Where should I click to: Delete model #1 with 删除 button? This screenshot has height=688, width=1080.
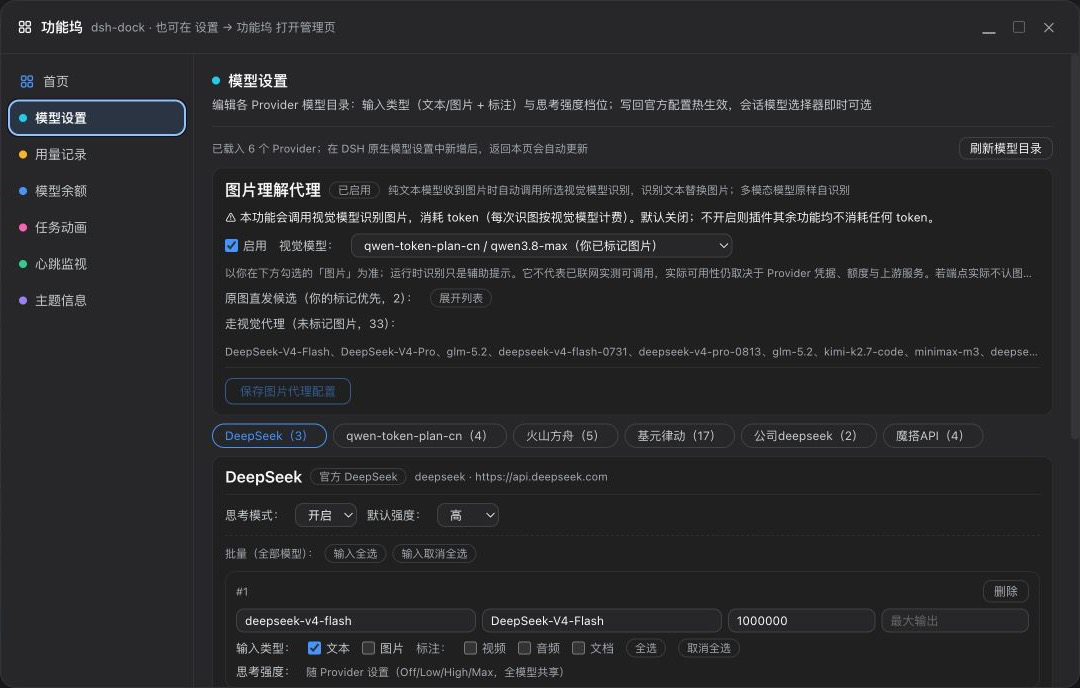point(1006,592)
